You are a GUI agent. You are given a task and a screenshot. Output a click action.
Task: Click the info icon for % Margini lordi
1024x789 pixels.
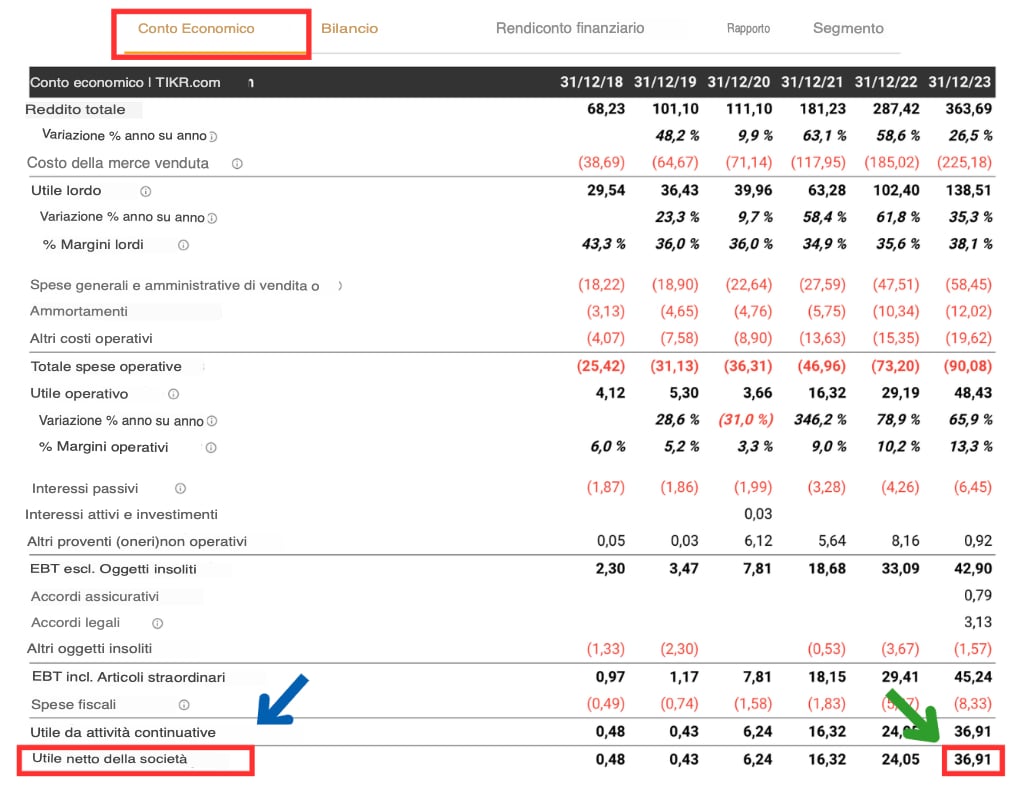click(x=183, y=244)
